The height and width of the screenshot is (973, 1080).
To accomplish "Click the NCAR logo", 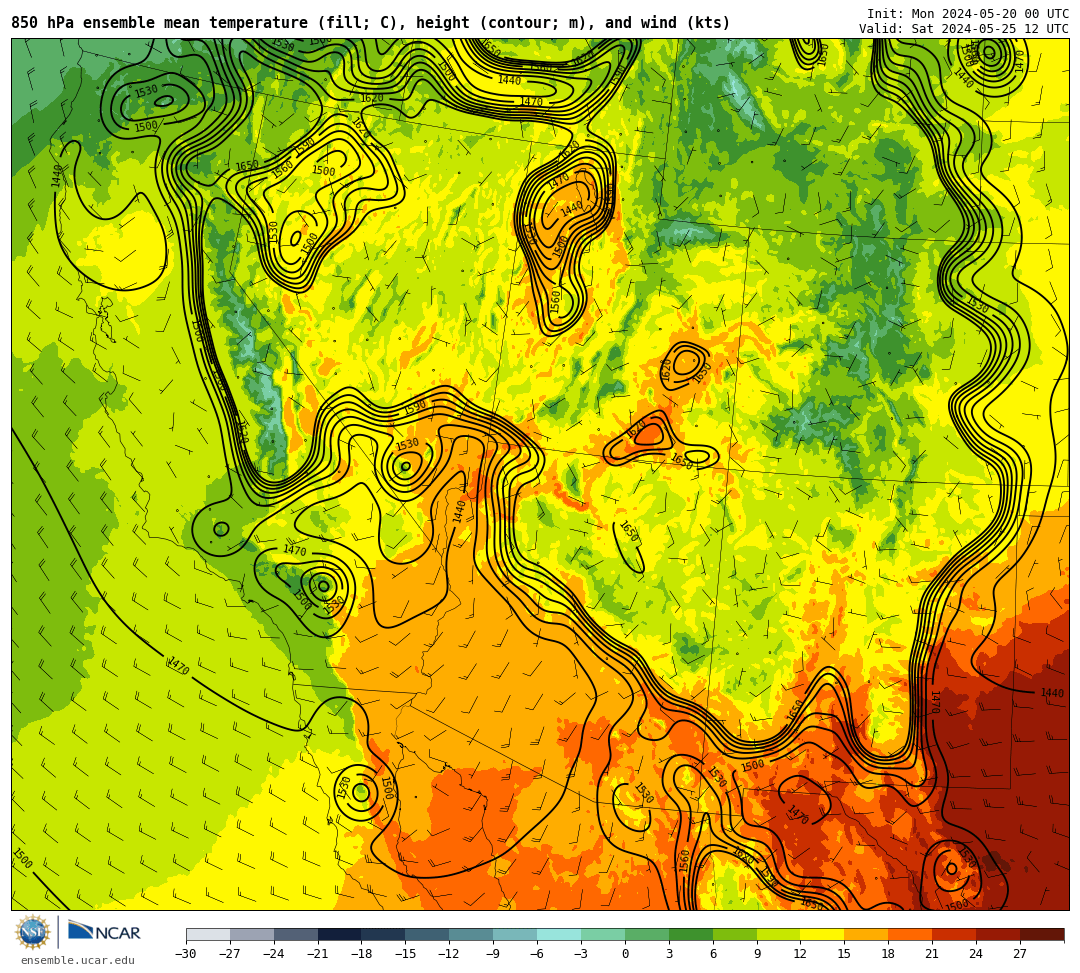I will (104, 932).
